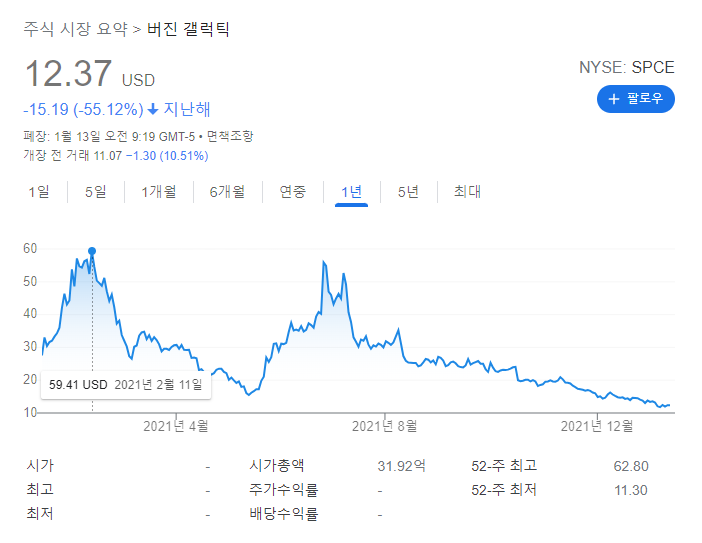Viewport: 702px width, 543px height.
Task: Show the 최대 maximum range tab
Action: coord(467,192)
